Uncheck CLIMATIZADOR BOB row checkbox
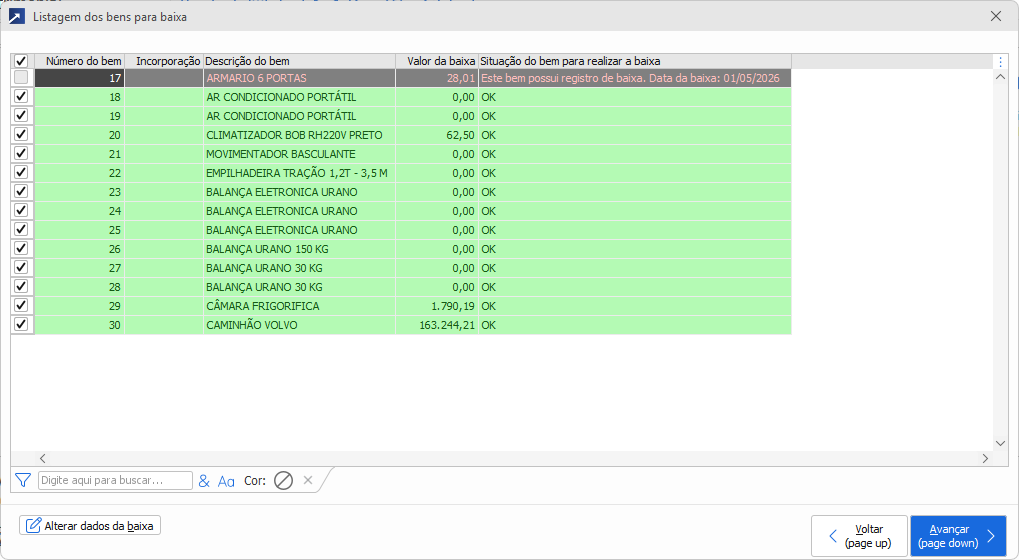 pyautogui.click(x=21, y=134)
